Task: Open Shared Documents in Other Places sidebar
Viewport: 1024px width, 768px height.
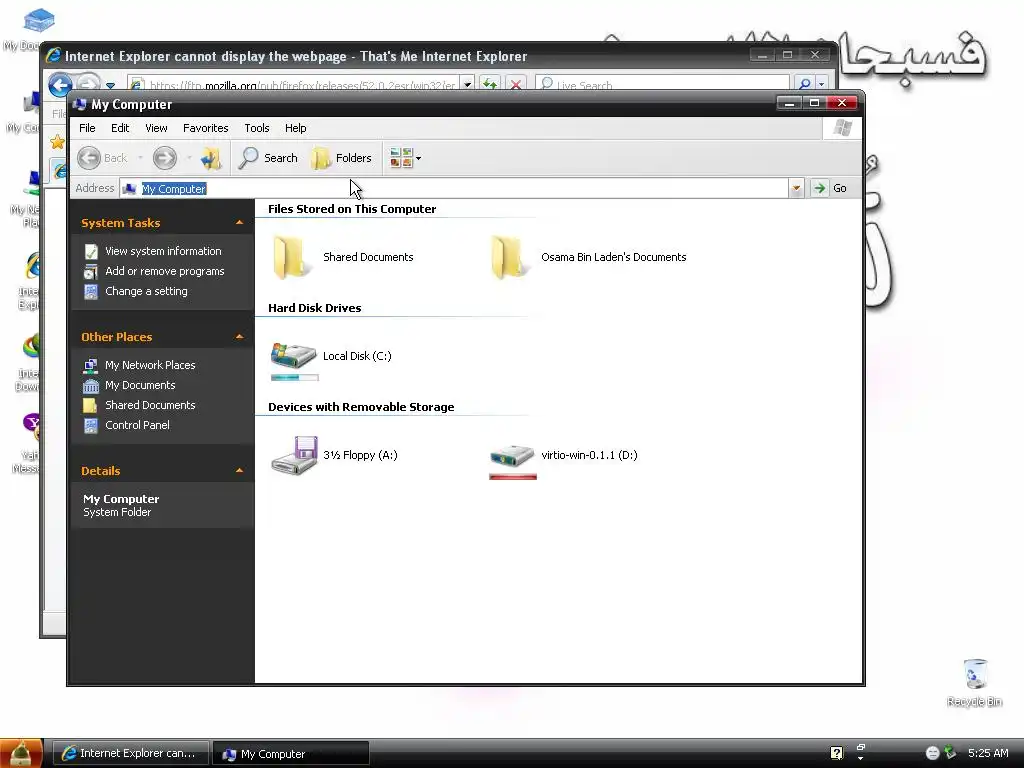Action: point(150,405)
